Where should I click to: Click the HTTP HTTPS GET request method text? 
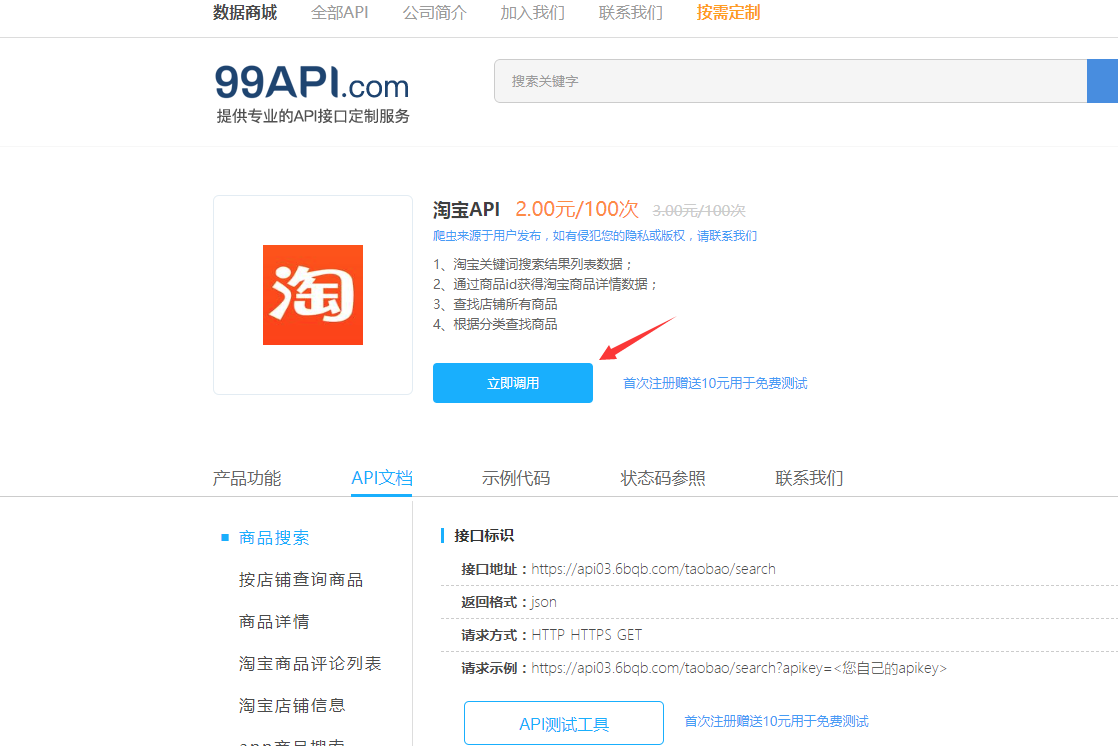587,635
